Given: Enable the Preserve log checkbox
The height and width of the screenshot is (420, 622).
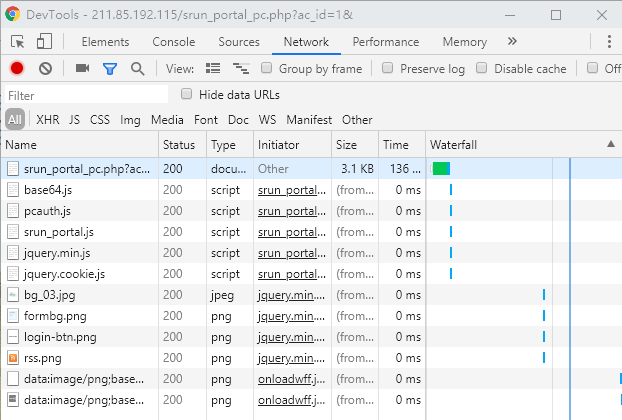Looking at the screenshot, I should [x=388, y=69].
